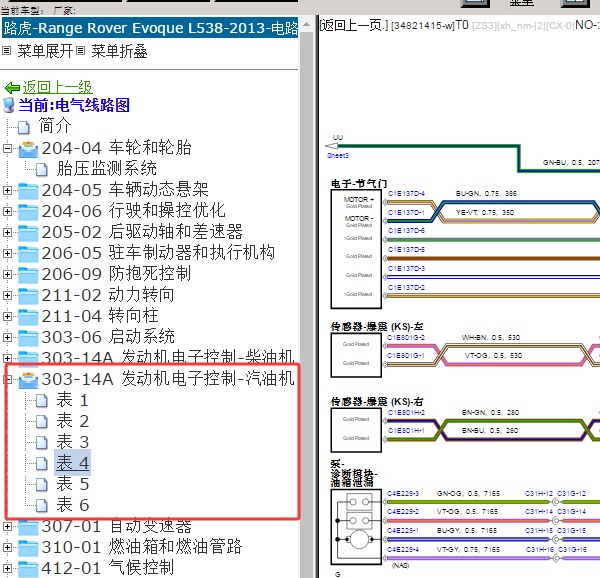Click the document icon beside 表 3

pyautogui.click(x=42, y=443)
